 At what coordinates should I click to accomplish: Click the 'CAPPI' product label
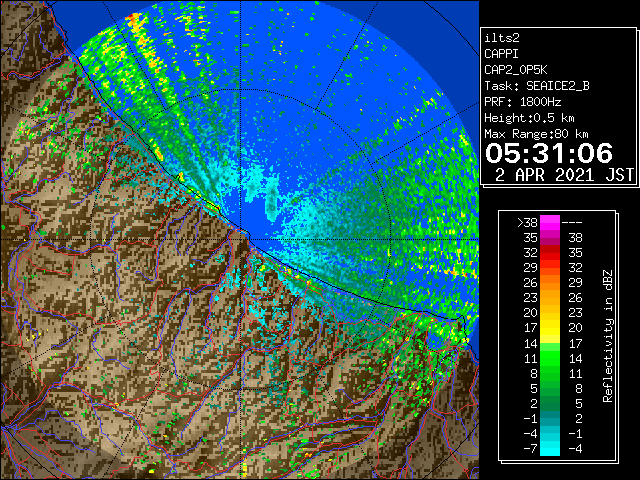point(501,54)
